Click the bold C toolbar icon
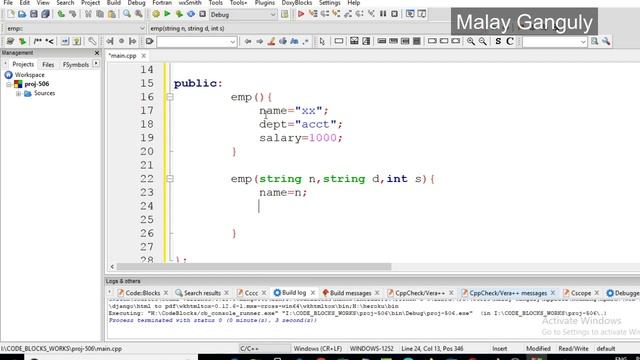 (x=510, y=41)
